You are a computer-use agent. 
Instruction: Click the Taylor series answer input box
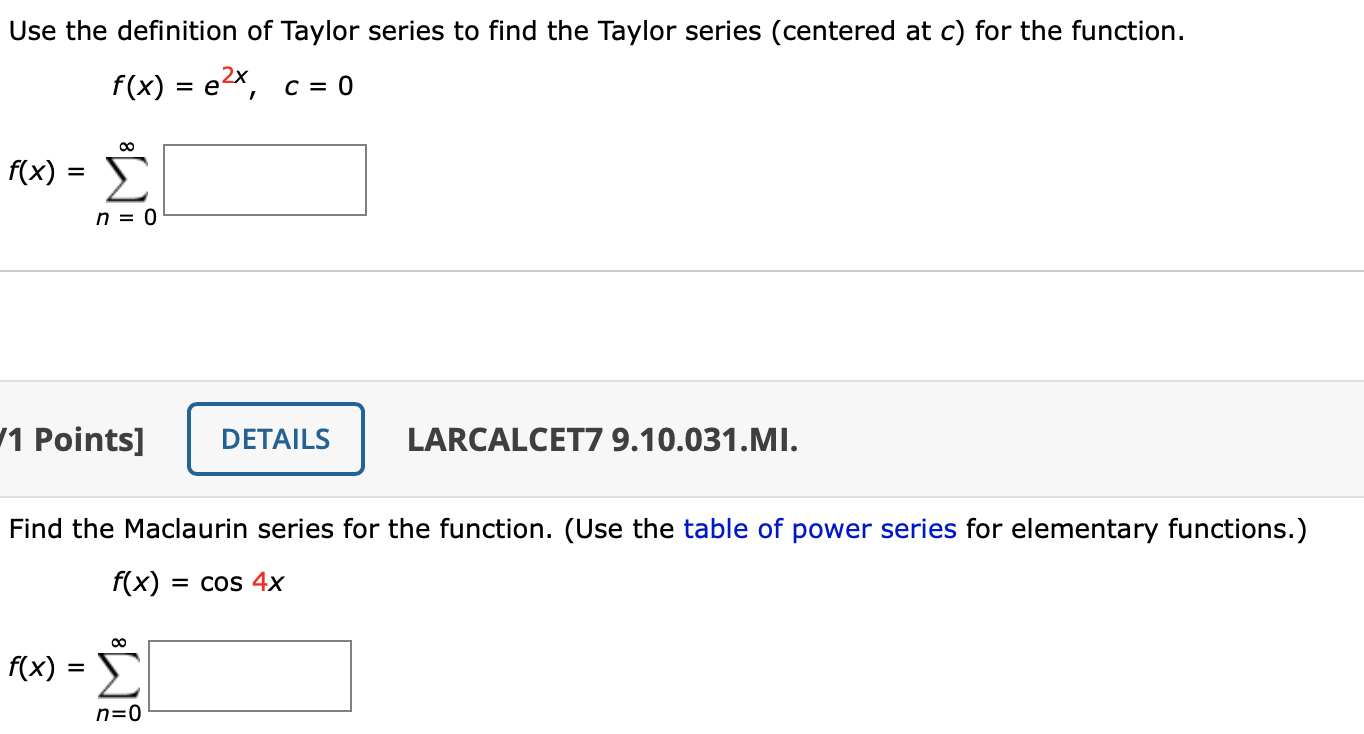click(264, 180)
